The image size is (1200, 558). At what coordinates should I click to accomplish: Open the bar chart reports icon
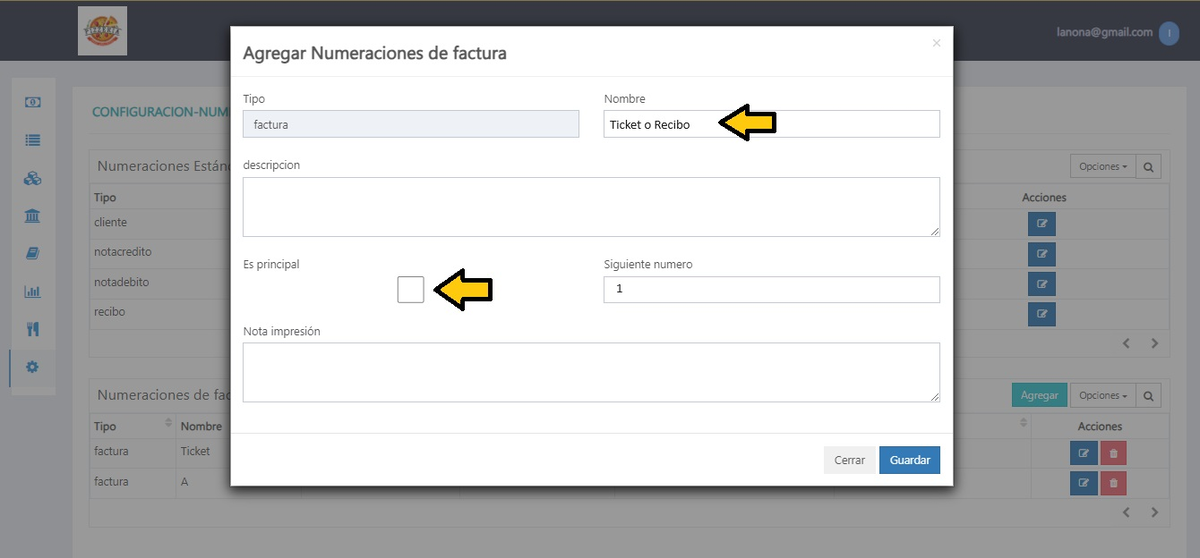coord(32,292)
